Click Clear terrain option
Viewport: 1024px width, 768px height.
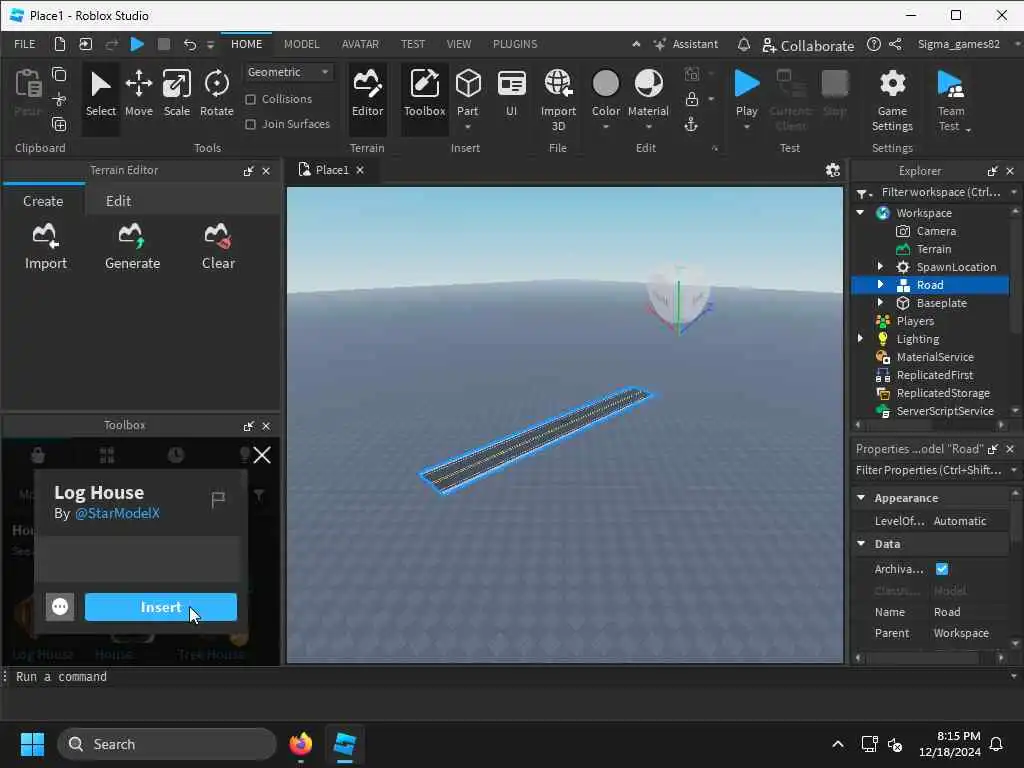[218, 246]
